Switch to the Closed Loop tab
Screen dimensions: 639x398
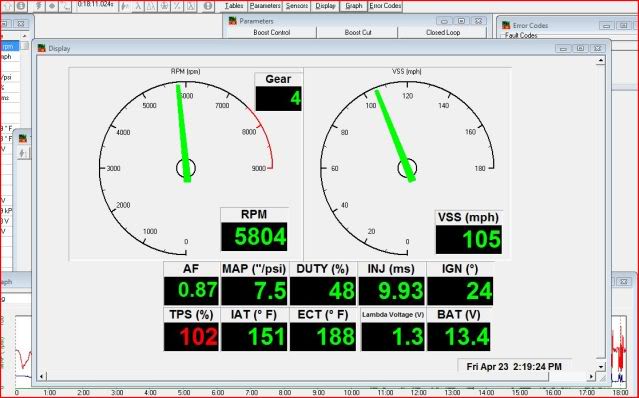click(x=443, y=33)
